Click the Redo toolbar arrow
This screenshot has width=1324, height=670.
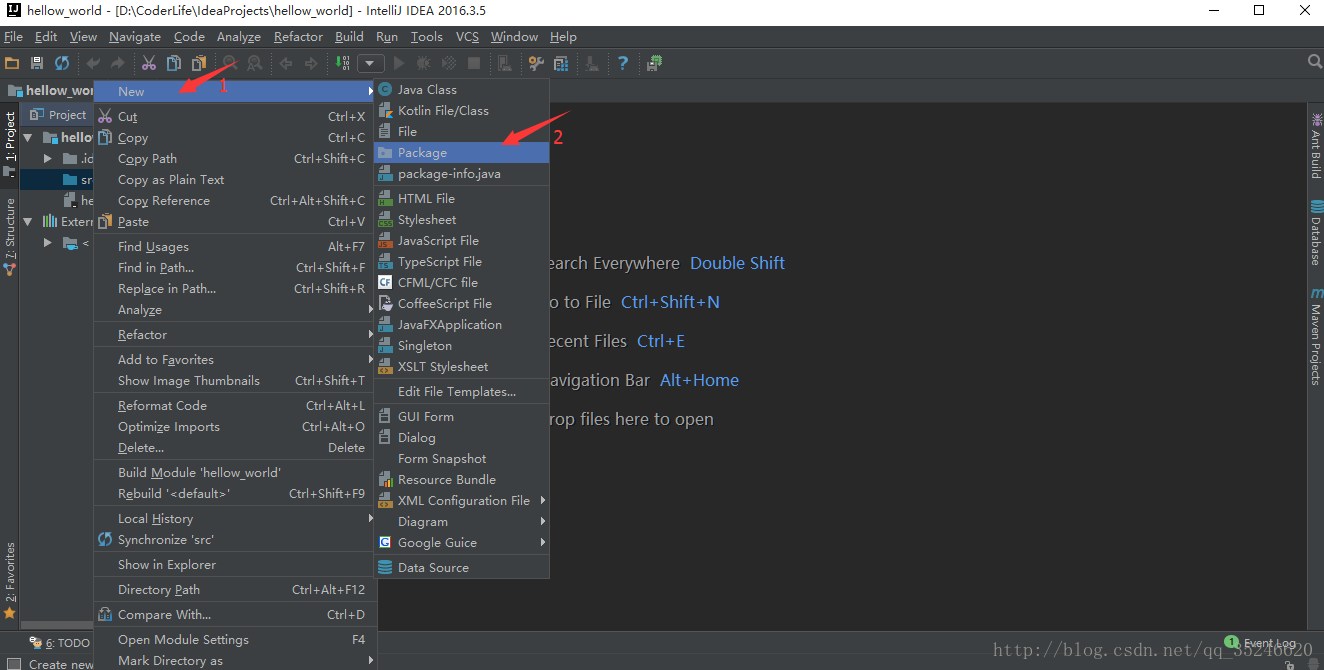coord(118,63)
